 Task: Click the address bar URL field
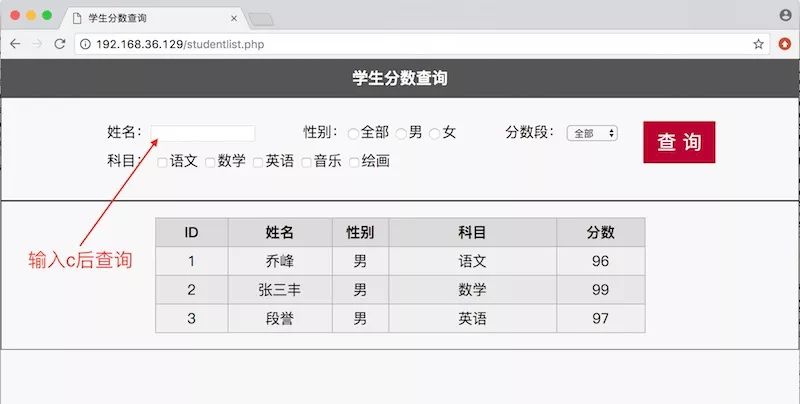pyautogui.click(x=422, y=44)
